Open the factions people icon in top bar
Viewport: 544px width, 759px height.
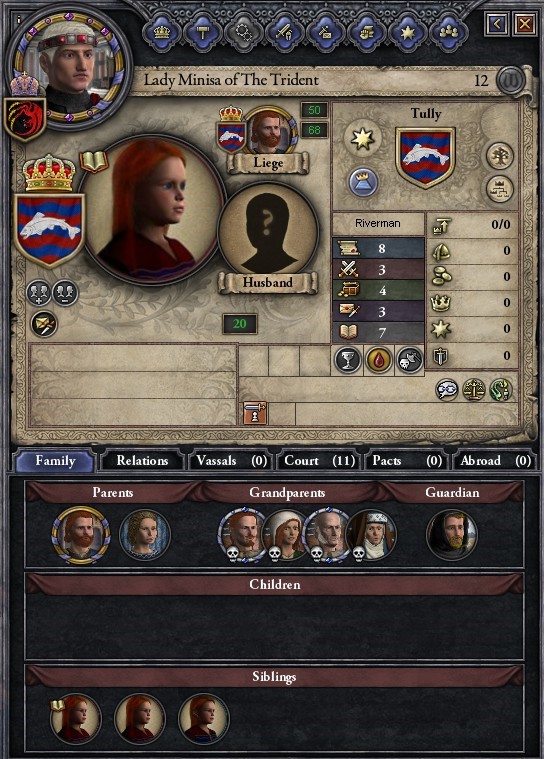click(449, 32)
